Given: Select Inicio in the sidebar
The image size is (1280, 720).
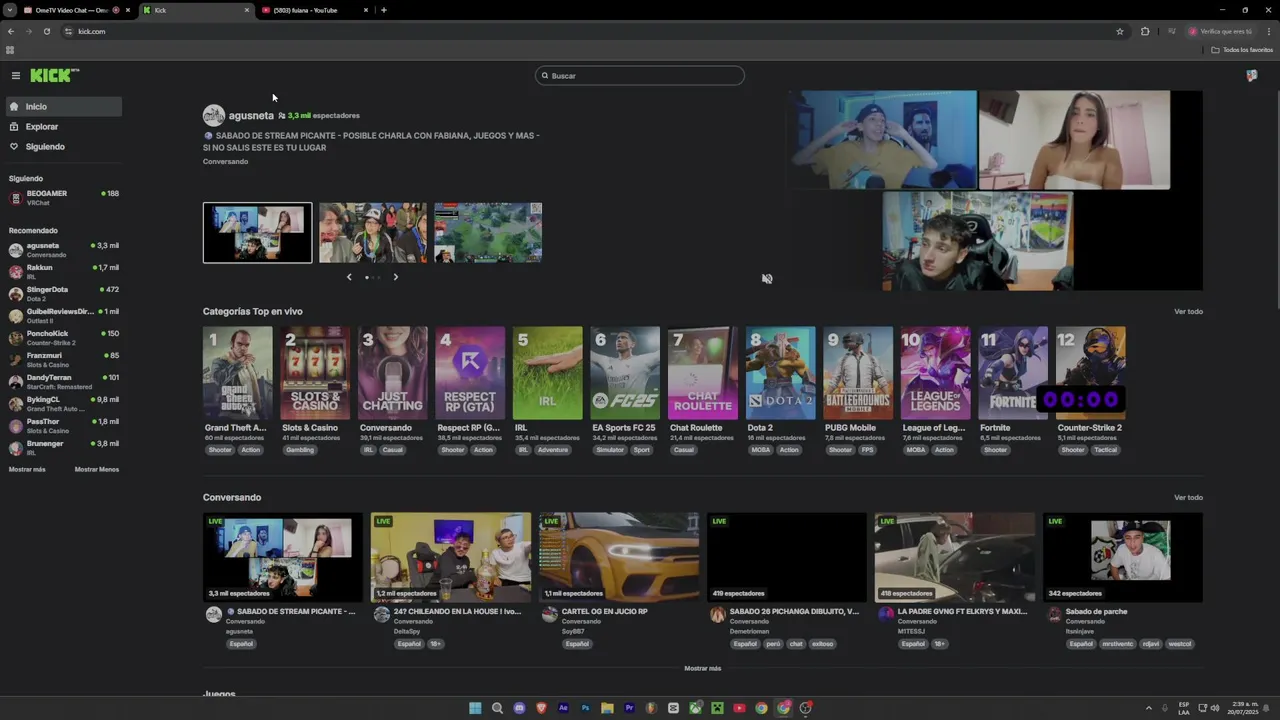Looking at the screenshot, I should [x=64, y=106].
